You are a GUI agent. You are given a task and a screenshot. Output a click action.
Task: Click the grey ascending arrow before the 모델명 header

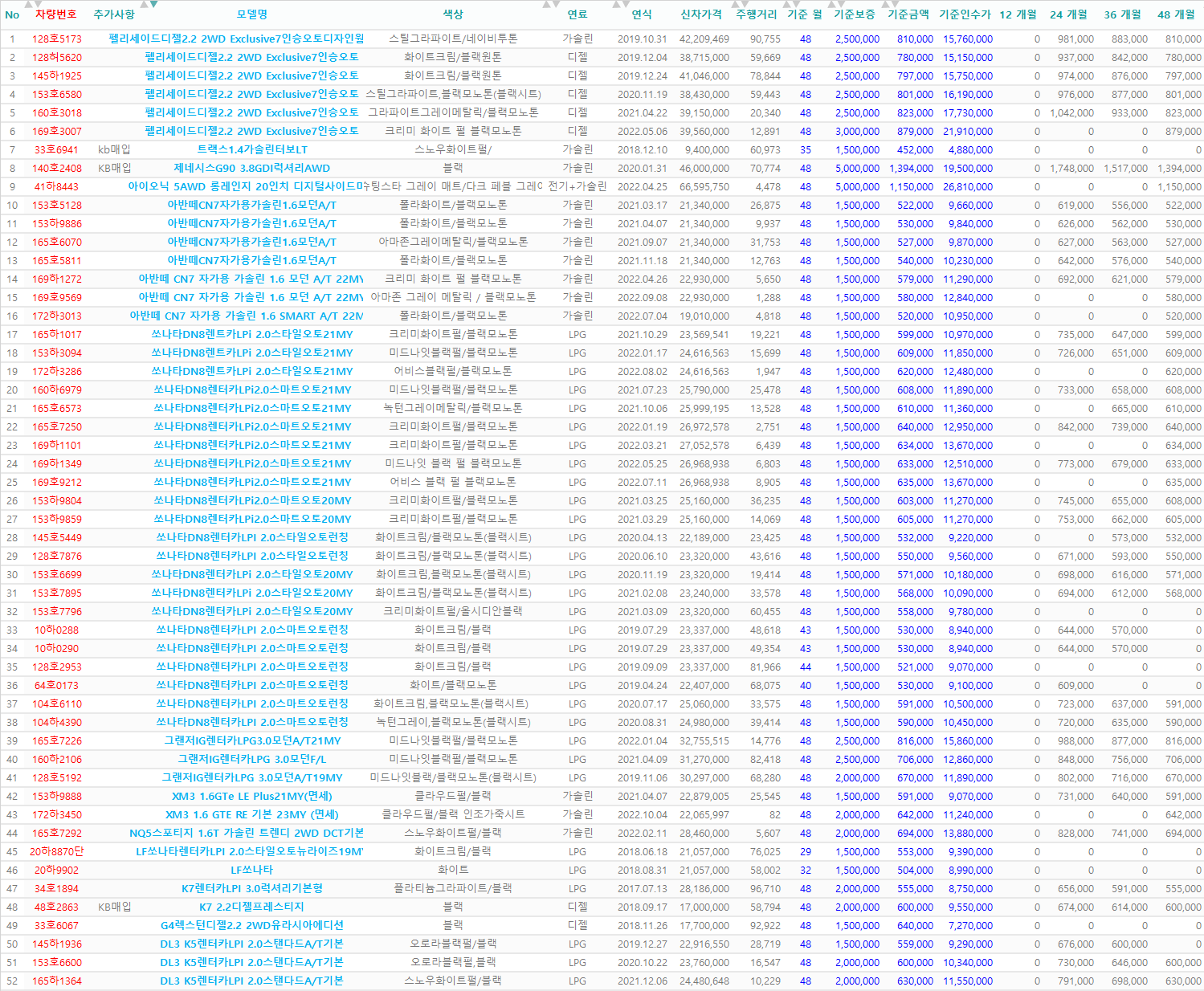145,5
